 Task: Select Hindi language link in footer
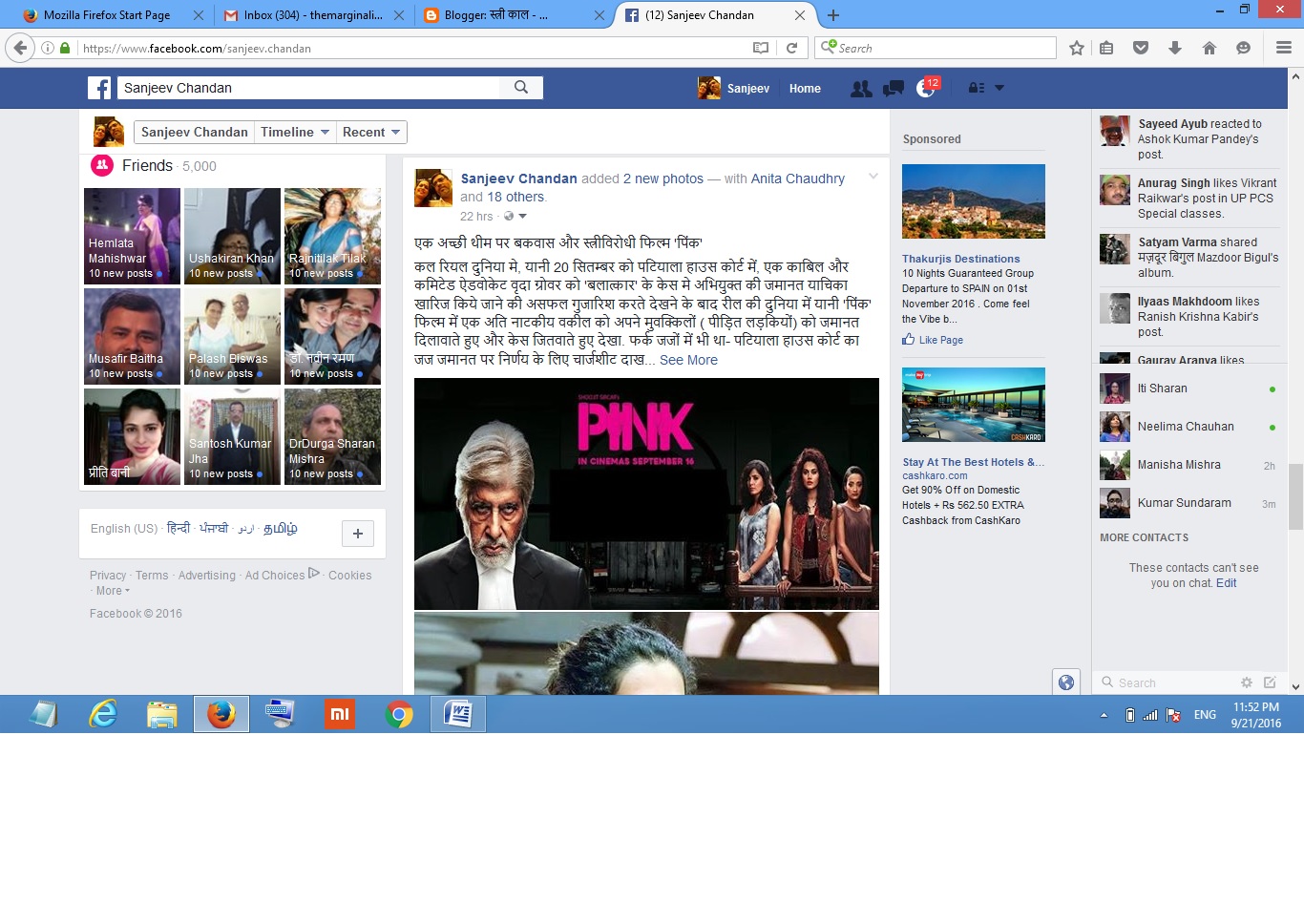[179, 528]
